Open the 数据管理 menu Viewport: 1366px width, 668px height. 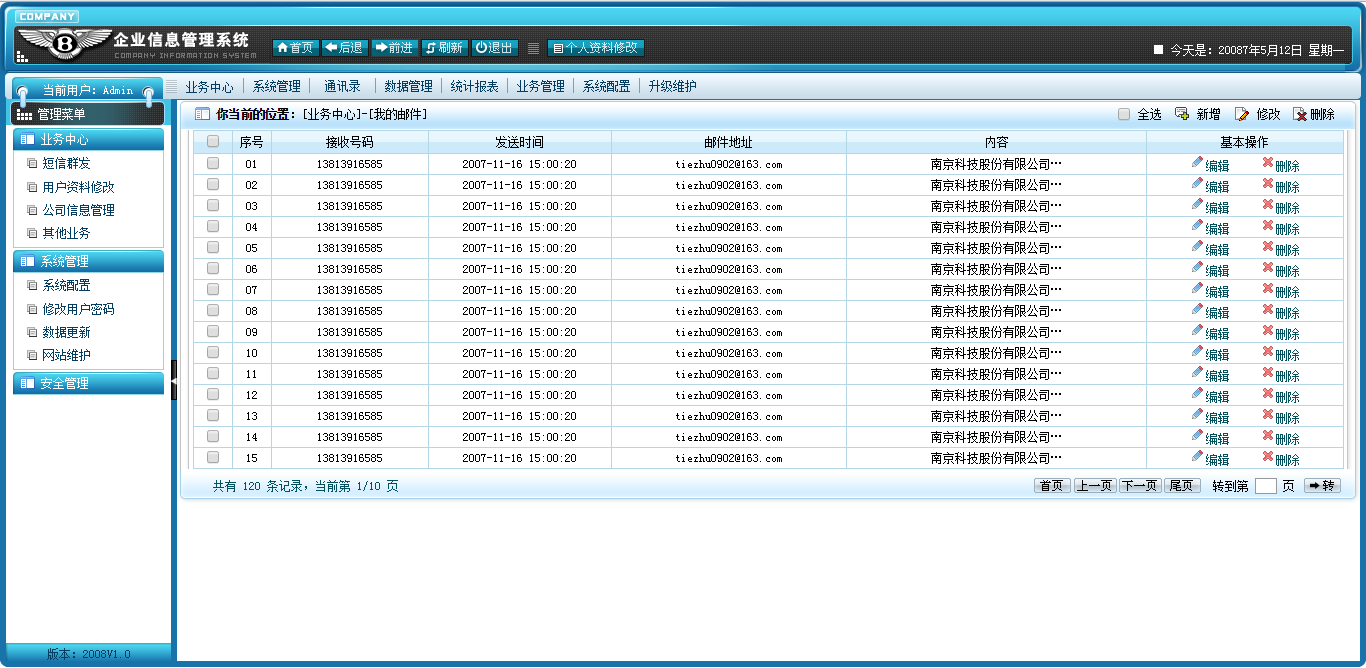pyautogui.click(x=408, y=86)
